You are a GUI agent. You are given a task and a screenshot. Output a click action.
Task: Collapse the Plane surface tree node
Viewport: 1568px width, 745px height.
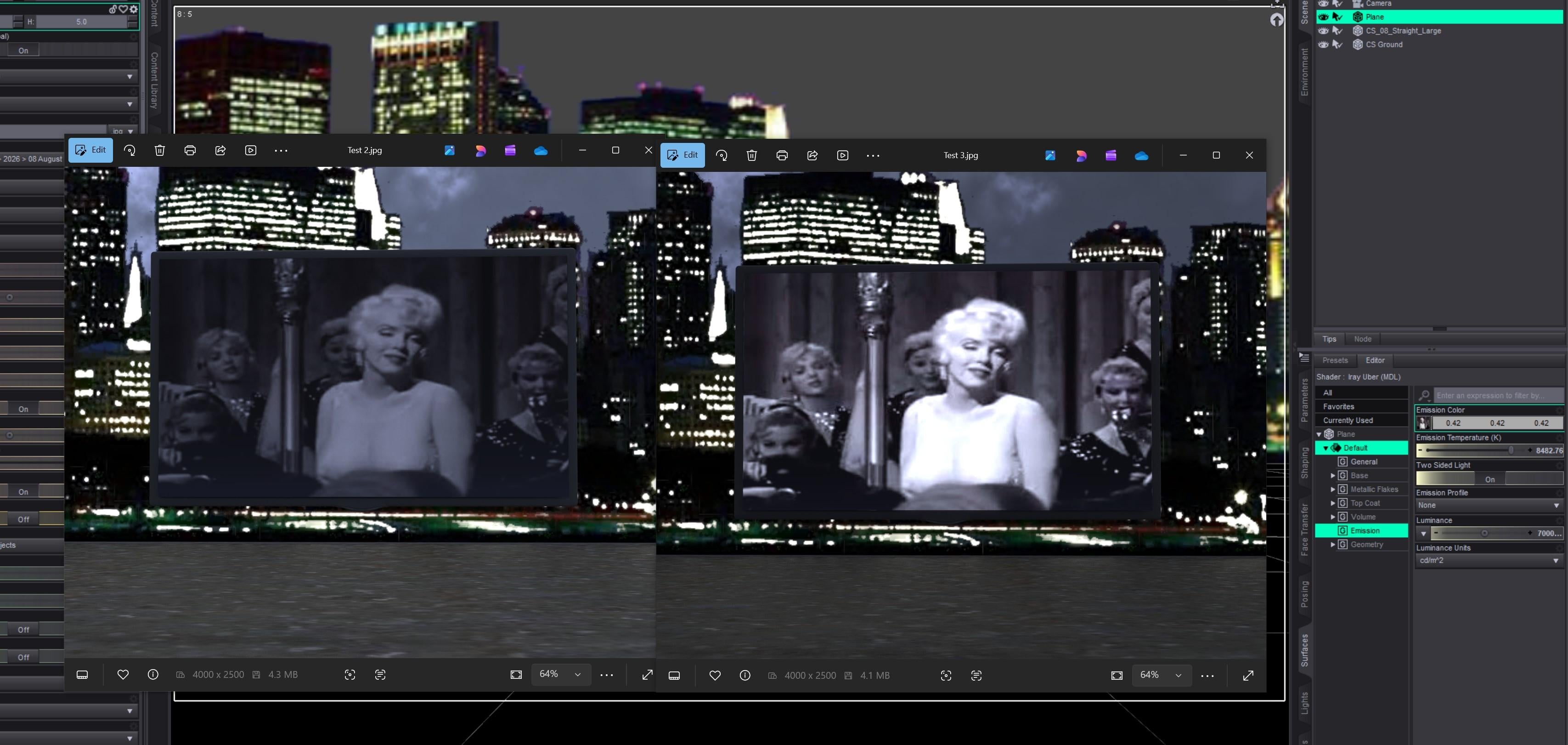point(1319,434)
